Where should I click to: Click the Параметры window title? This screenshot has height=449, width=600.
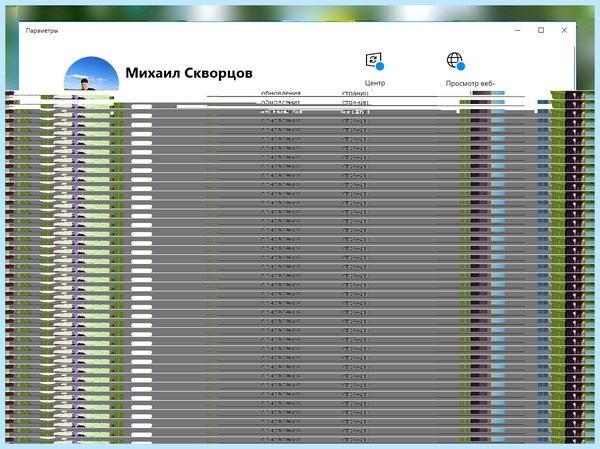(x=42, y=31)
